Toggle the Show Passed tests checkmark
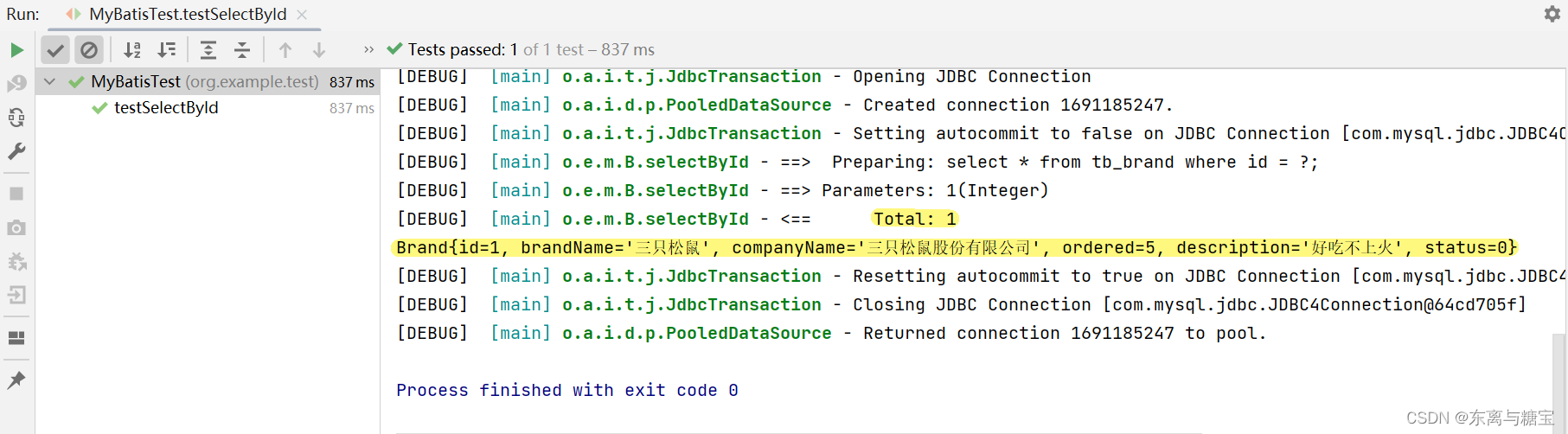Screen dimensions: 1568x434 coord(55,50)
